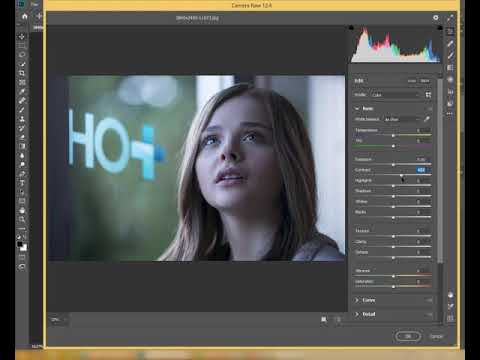Click the Cancel button

coord(436,336)
